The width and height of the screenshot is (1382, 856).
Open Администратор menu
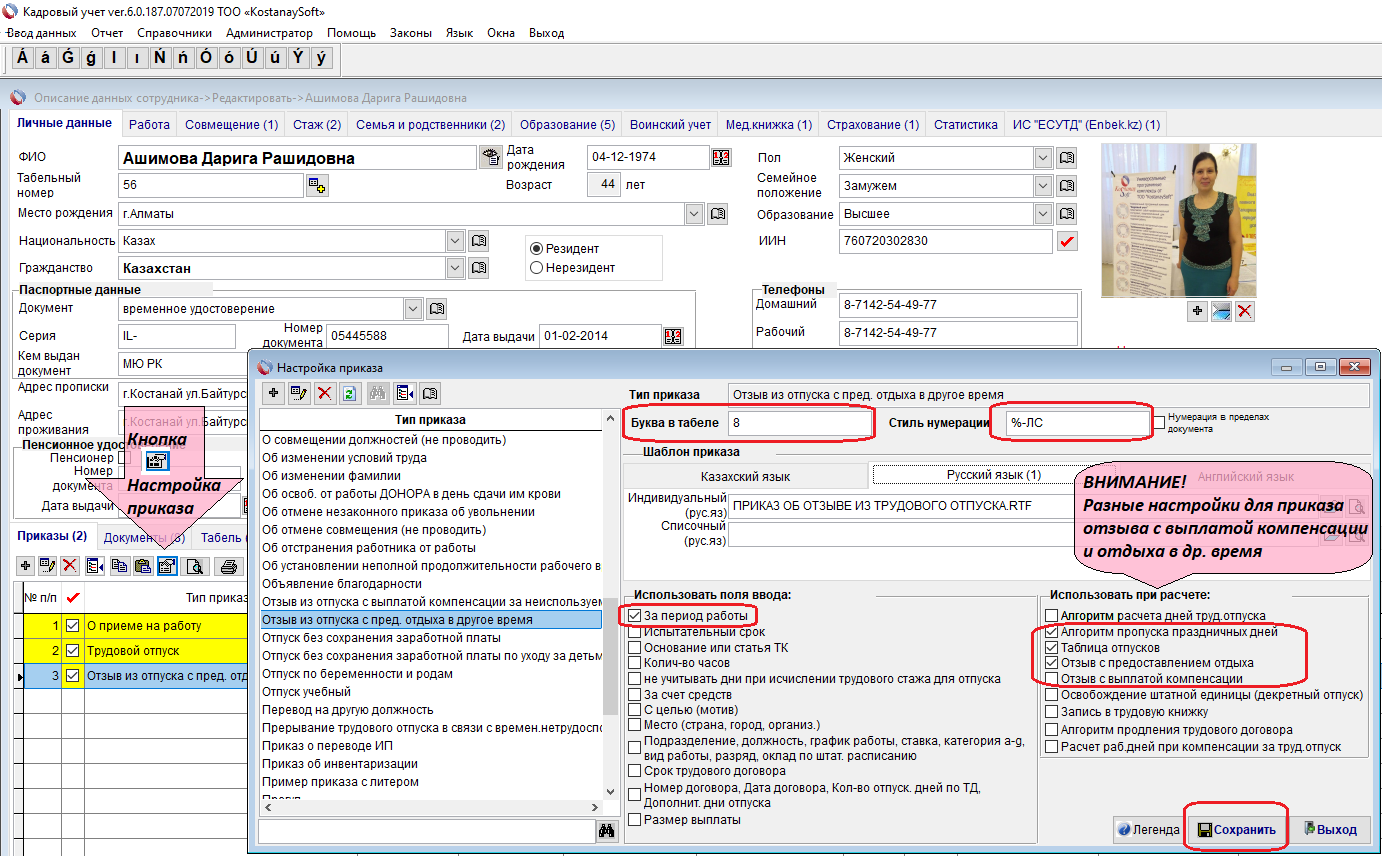coord(269,33)
